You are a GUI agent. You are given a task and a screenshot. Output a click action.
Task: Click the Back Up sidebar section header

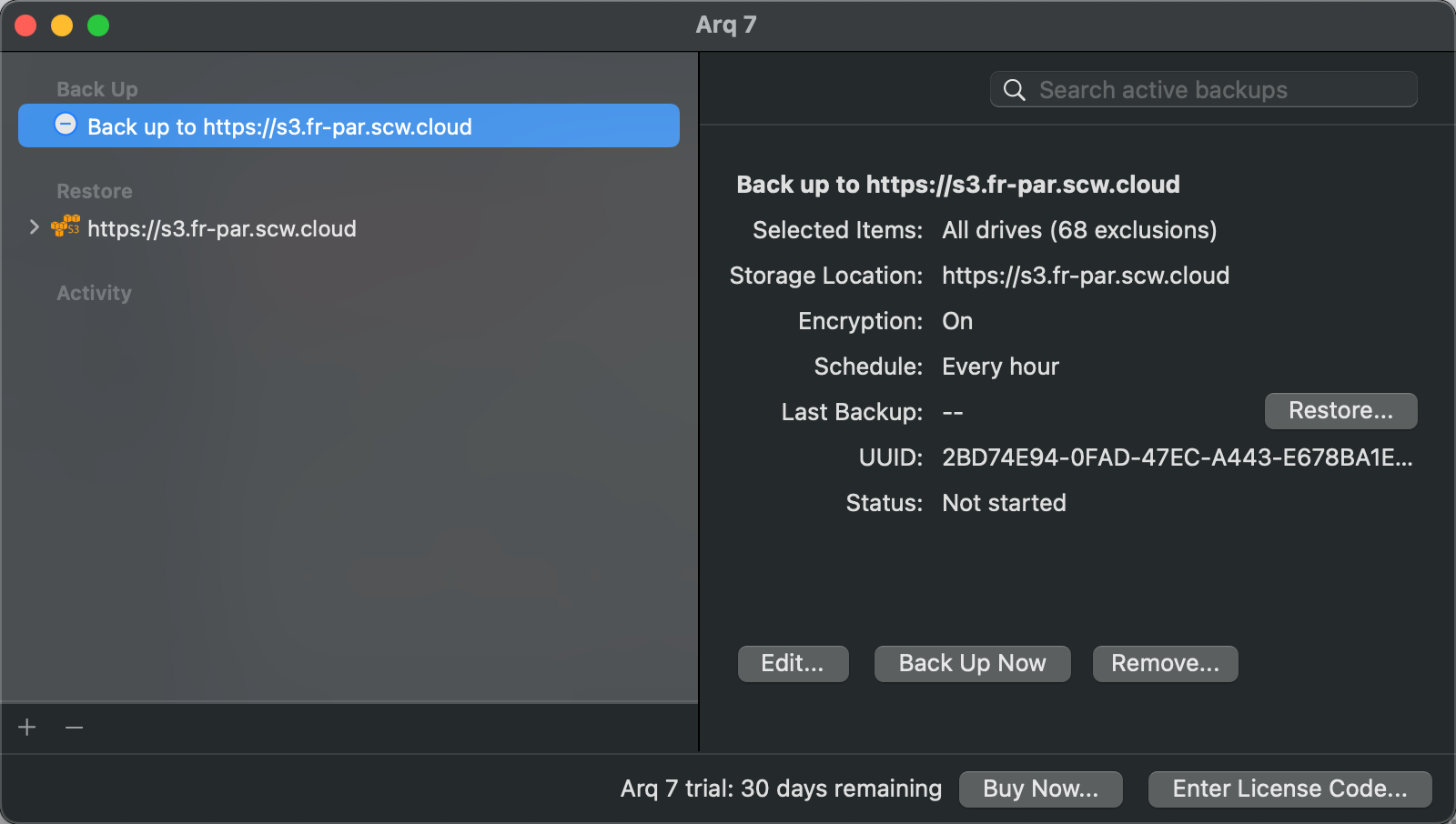(x=96, y=89)
